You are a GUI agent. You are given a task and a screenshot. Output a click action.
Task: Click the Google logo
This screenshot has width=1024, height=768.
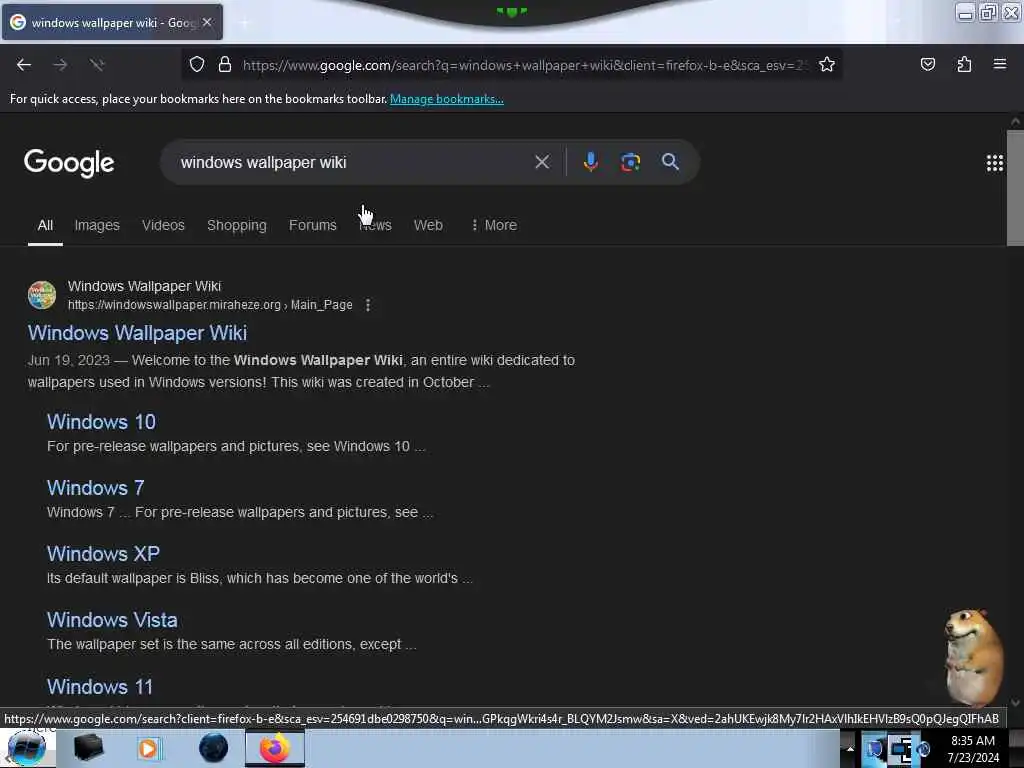pos(69,163)
